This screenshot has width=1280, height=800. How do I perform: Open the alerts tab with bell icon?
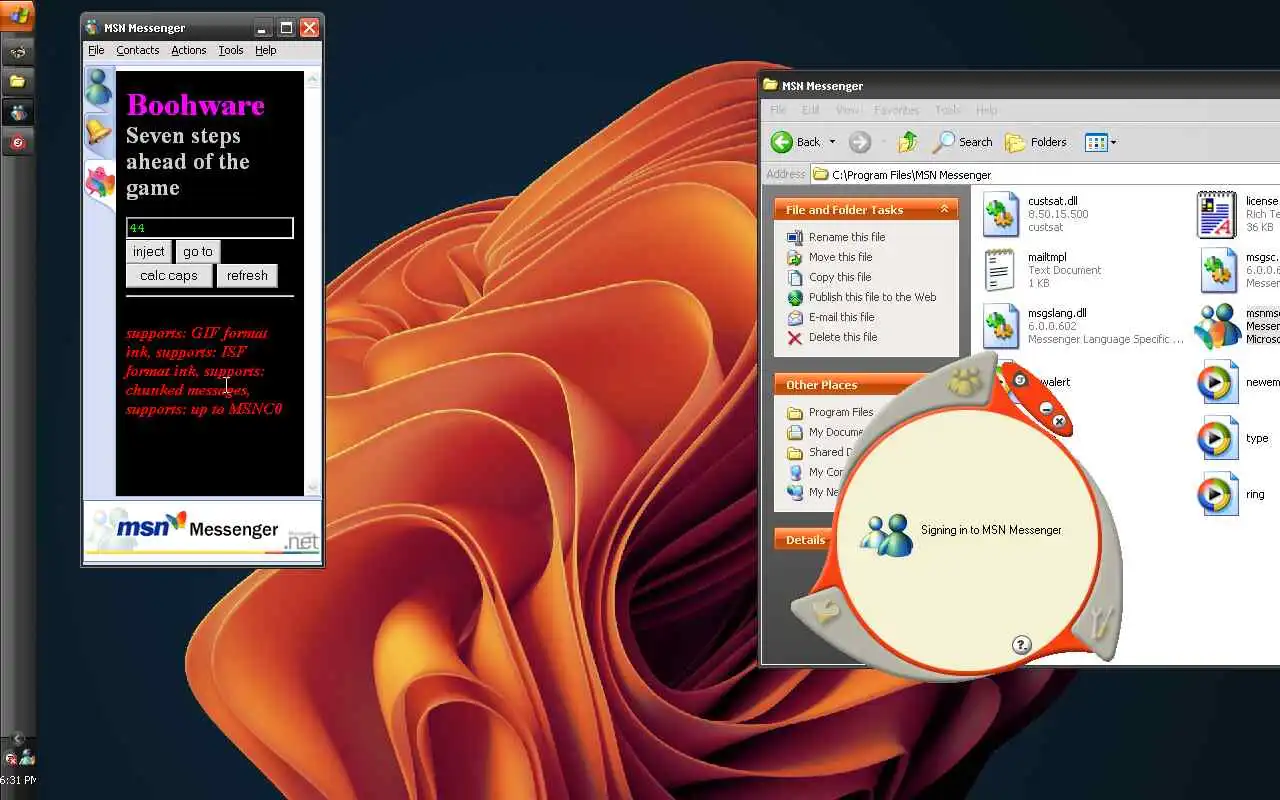point(98,131)
